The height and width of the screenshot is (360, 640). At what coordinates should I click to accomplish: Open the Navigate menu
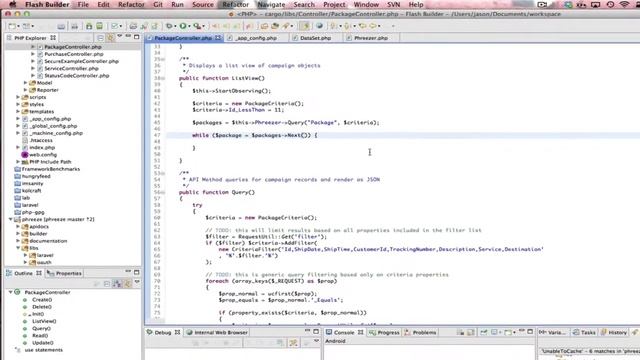click(271, 4)
